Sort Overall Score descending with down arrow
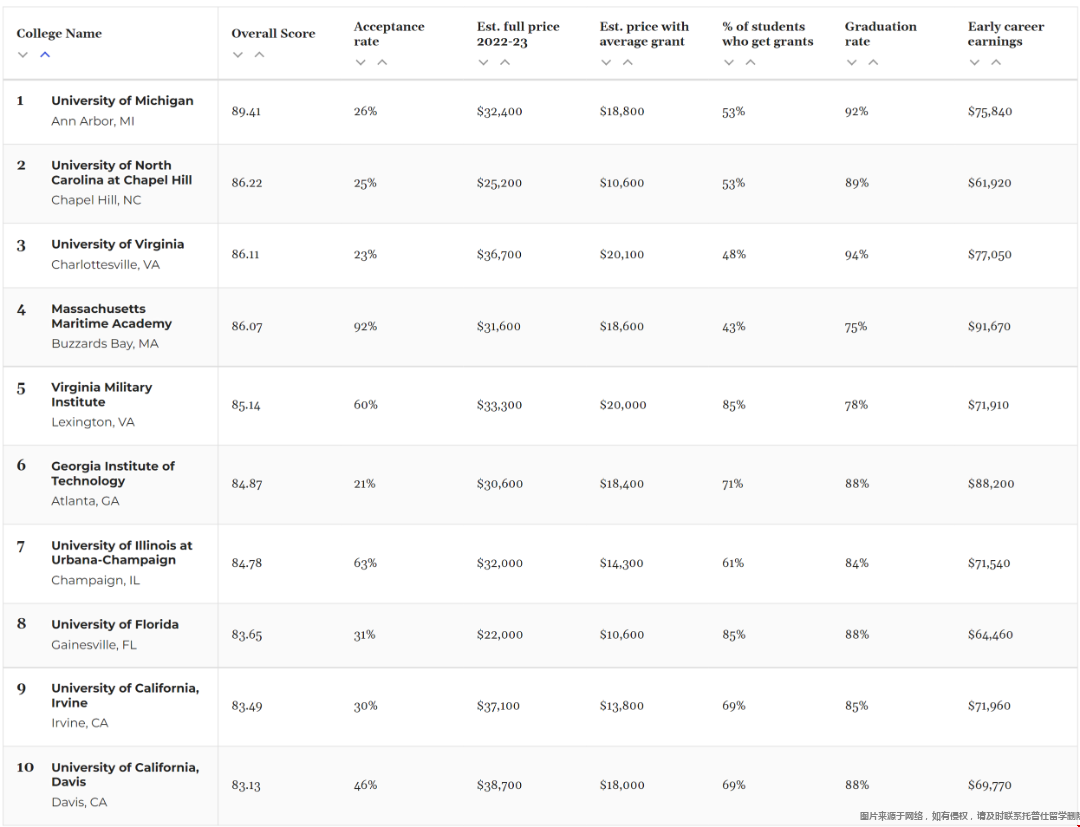The width and height of the screenshot is (1080, 827). pyautogui.click(x=238, y=55)
